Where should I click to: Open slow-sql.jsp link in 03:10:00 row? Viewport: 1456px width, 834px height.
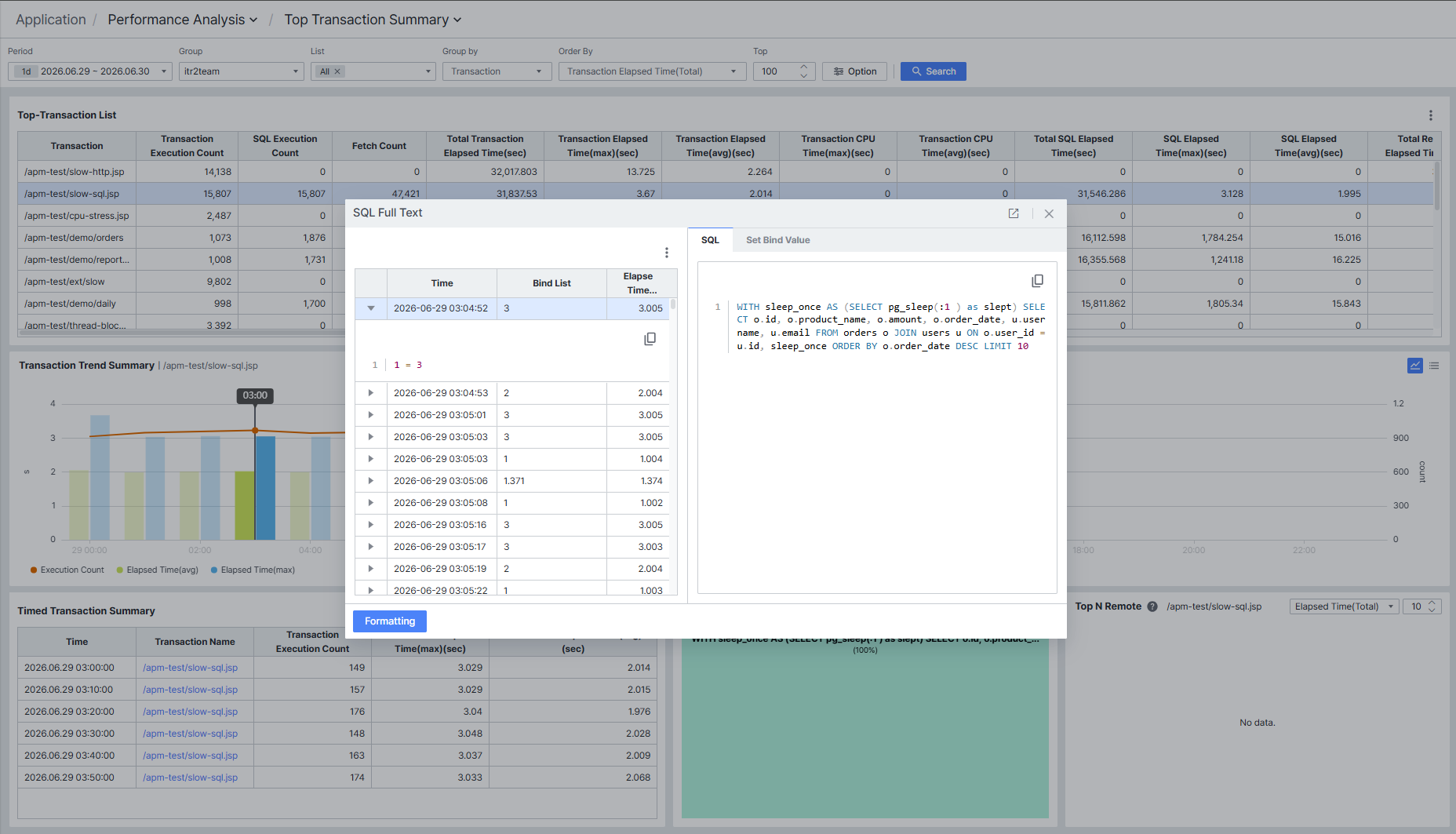(x=190, y=690)
